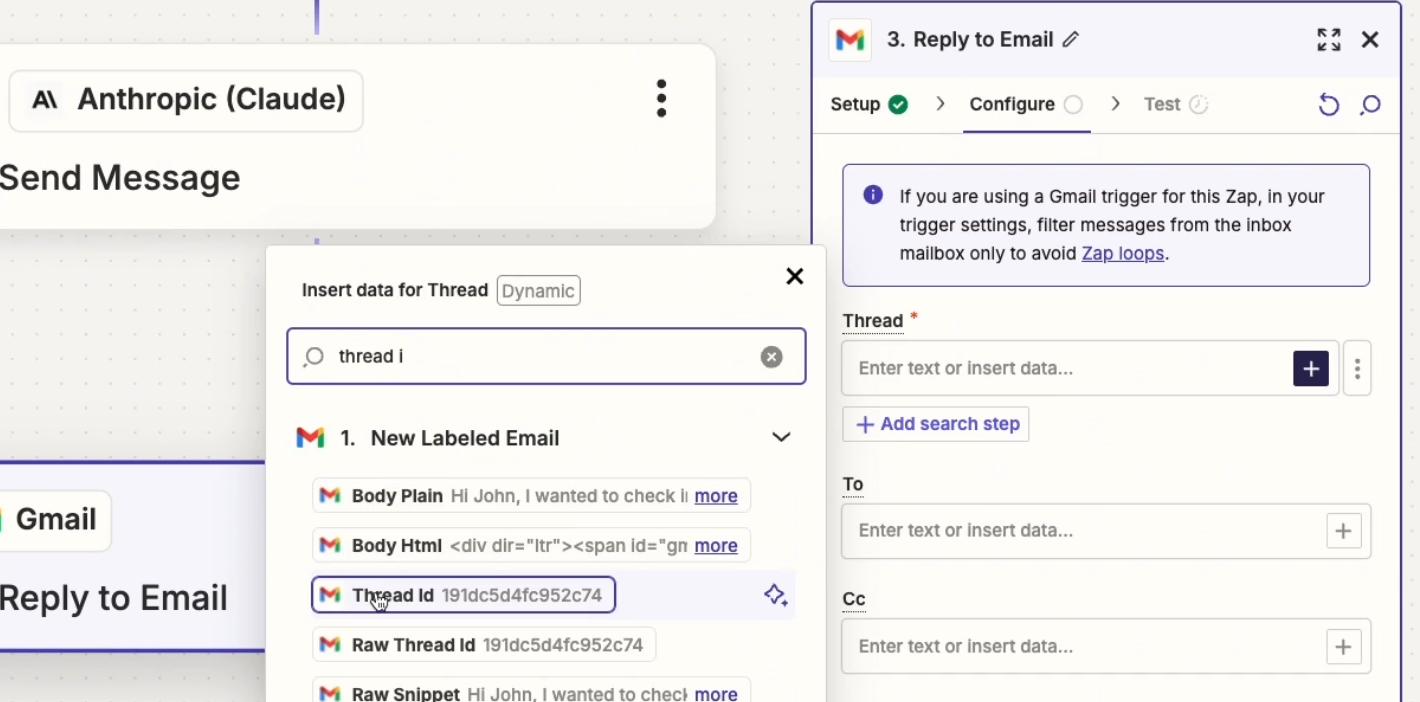Click the plus icon in Cc field

(1343, 647)
